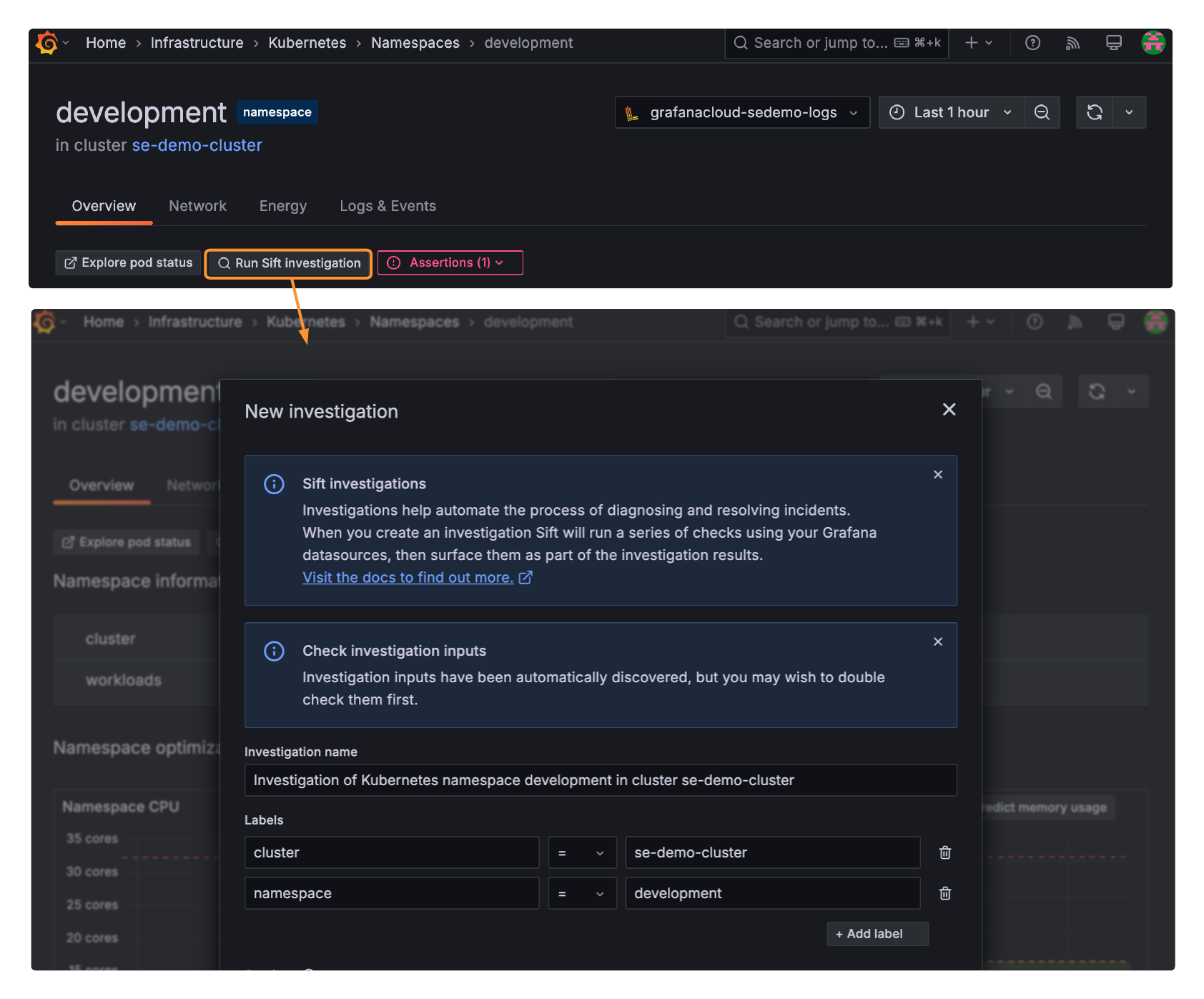Dismiss the Sift investigations info banner
Screen dimensions: 1204x999
point(938,475)
